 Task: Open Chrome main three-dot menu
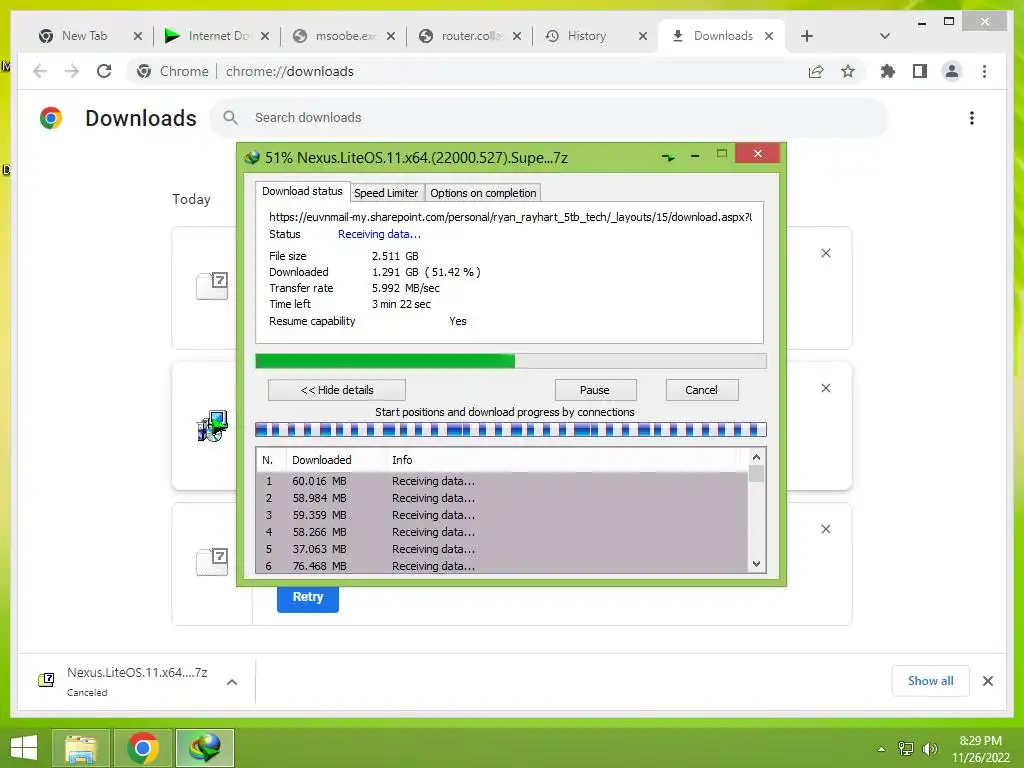984,71
